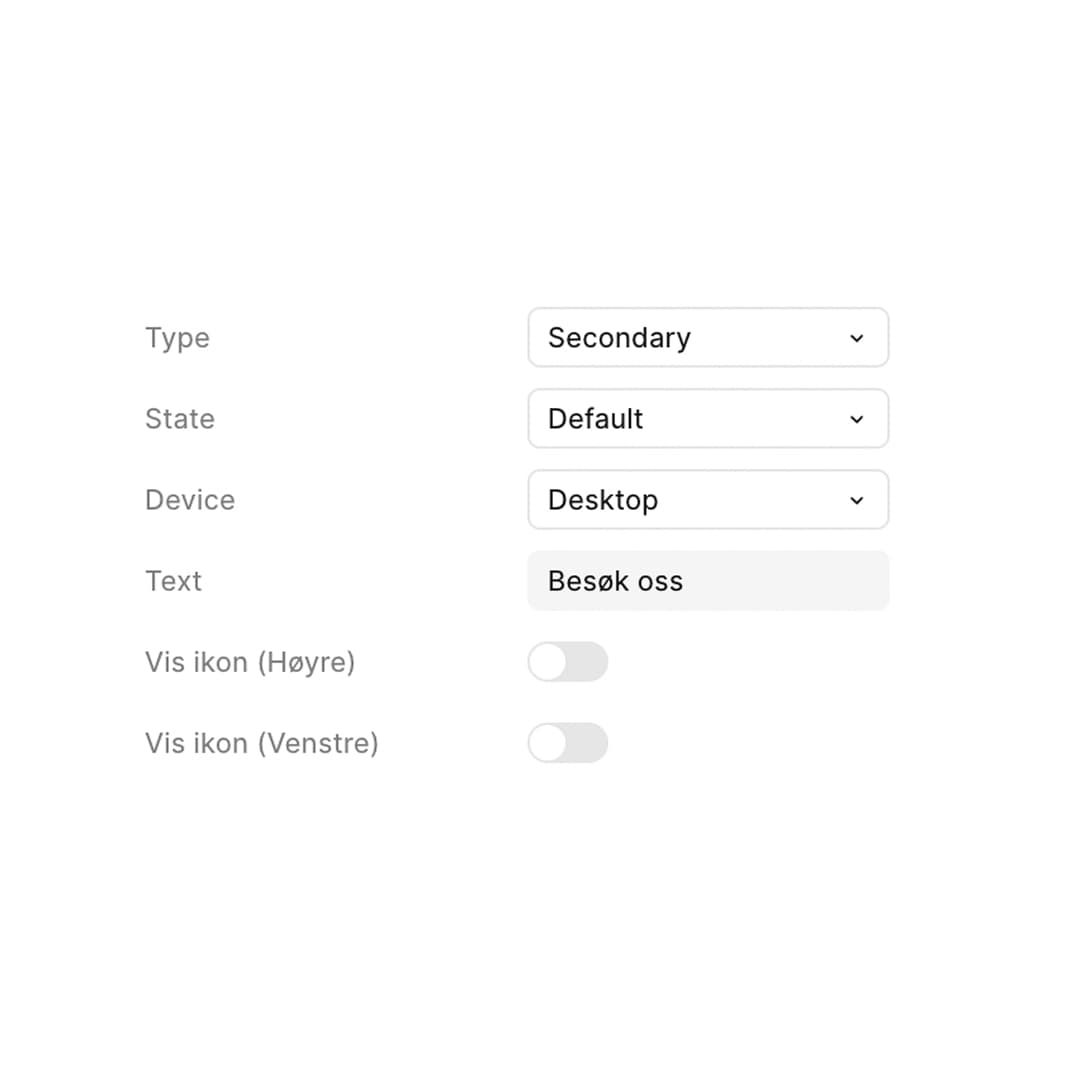This screenshot has height=1080, width=1080.
Task: Click the "Vis ikon (Høyre)" label
Action: coord(250,662)
